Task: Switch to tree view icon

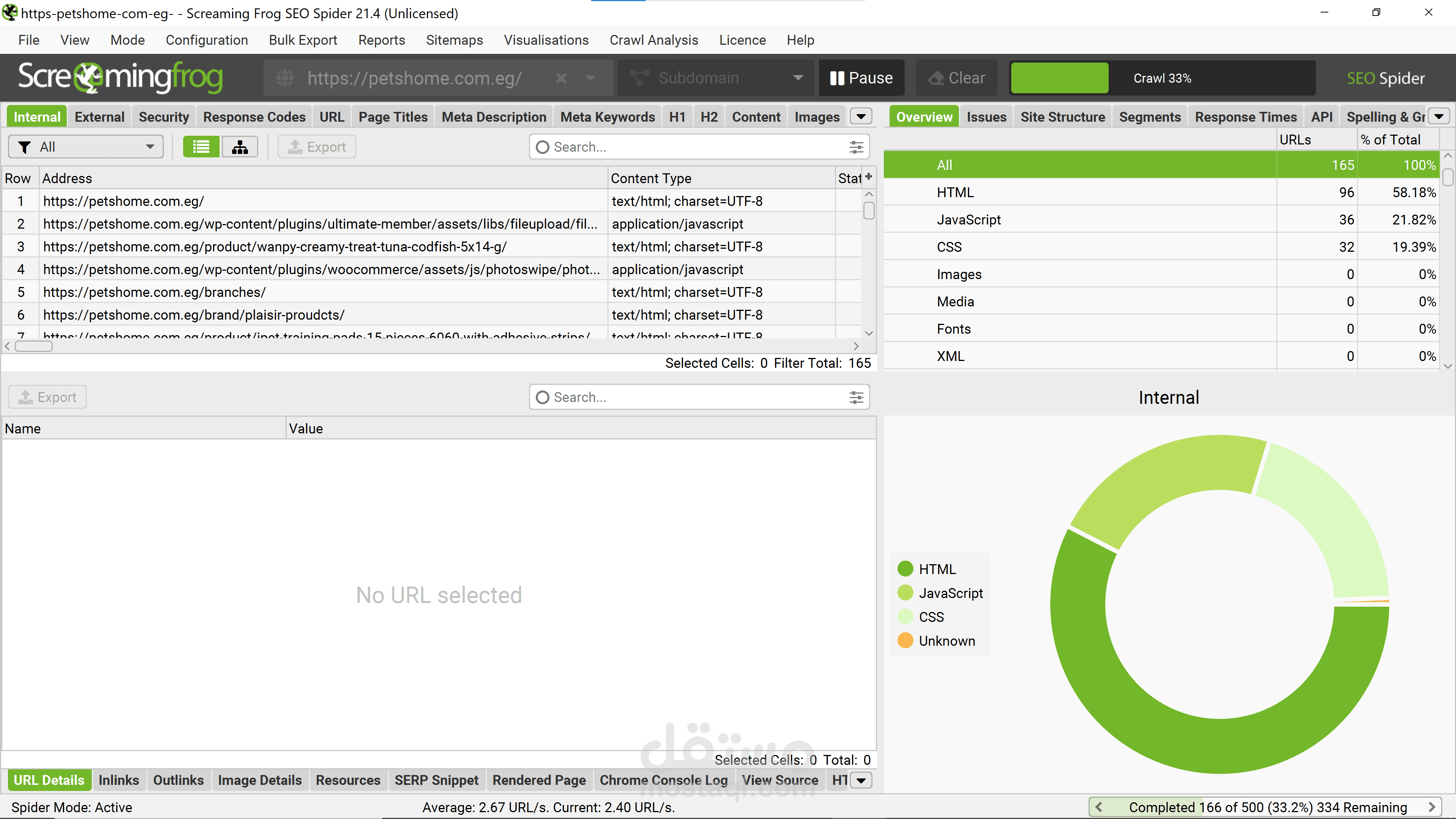Action: click(x=240, y=147)
